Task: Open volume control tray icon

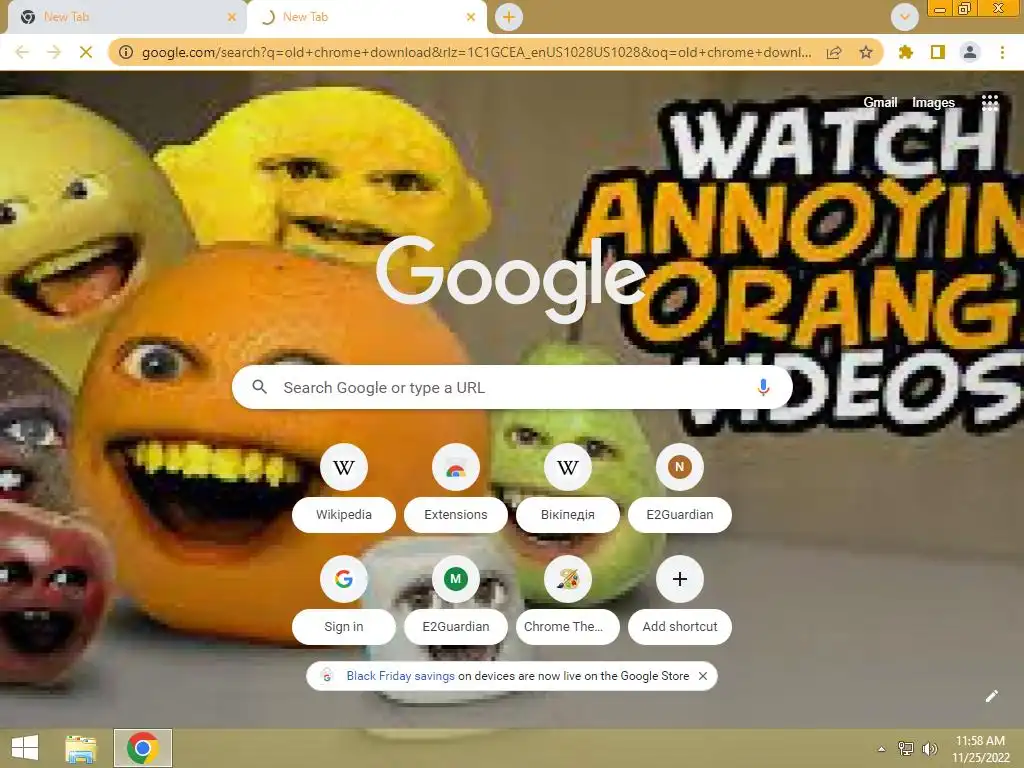Action: pyautogui.click(x=929, y=748)
